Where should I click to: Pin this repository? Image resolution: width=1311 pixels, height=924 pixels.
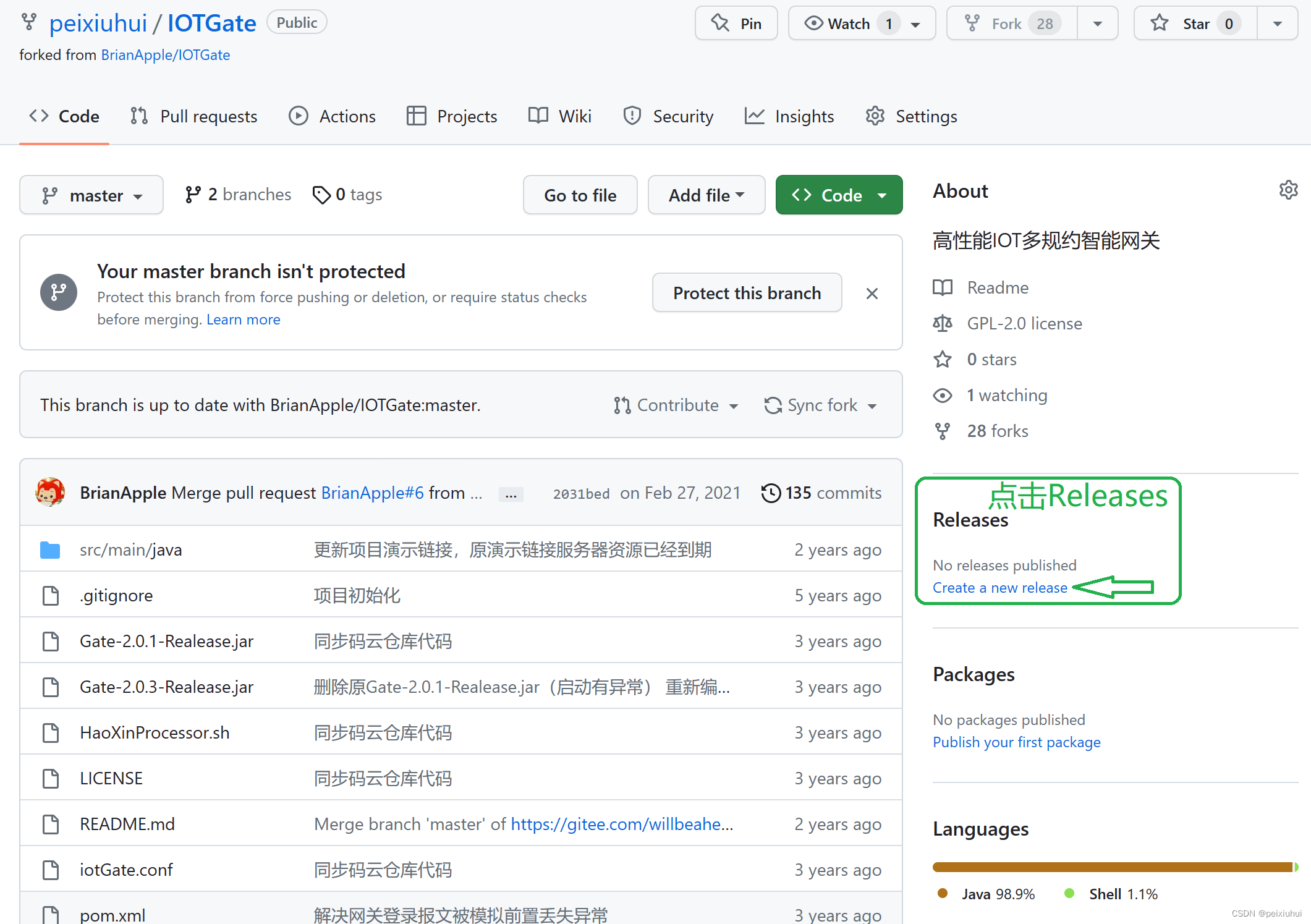[736, 23]
